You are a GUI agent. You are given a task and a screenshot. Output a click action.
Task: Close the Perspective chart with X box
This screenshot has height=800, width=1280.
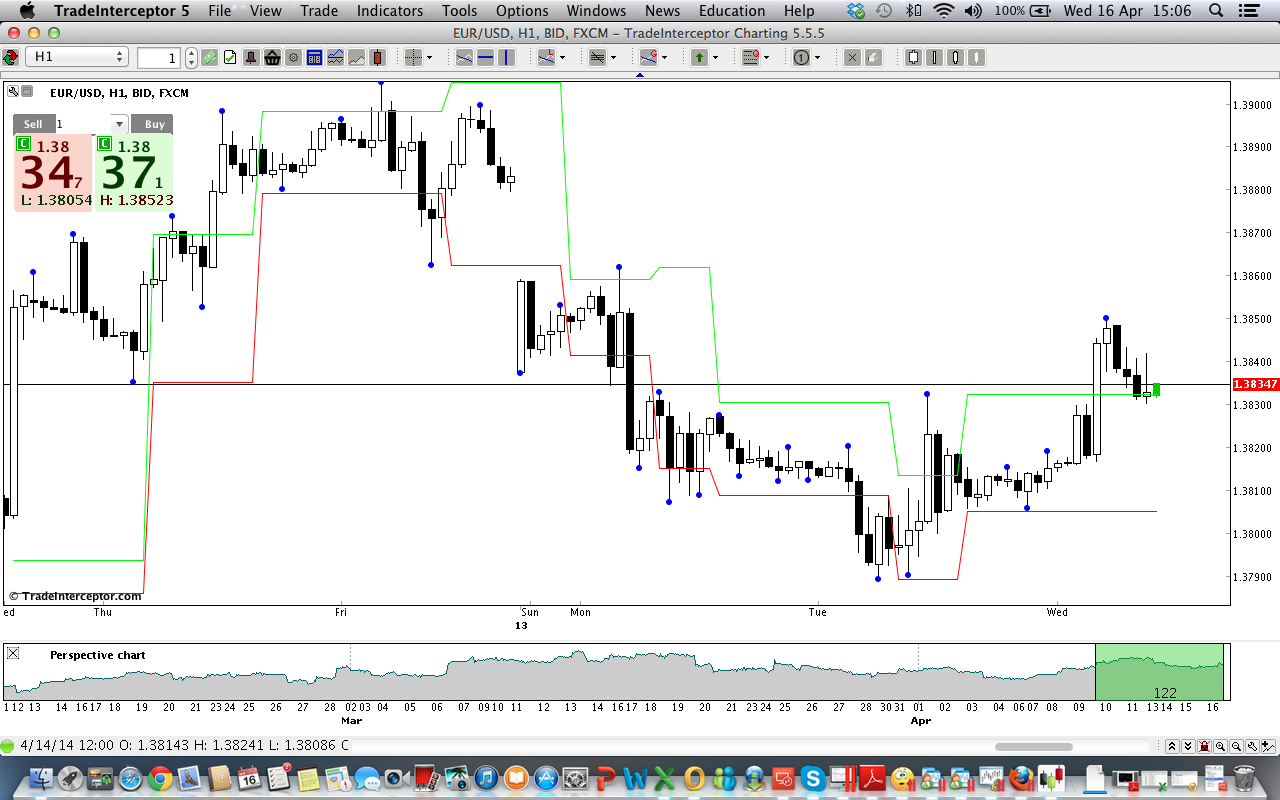coord(13,653)
